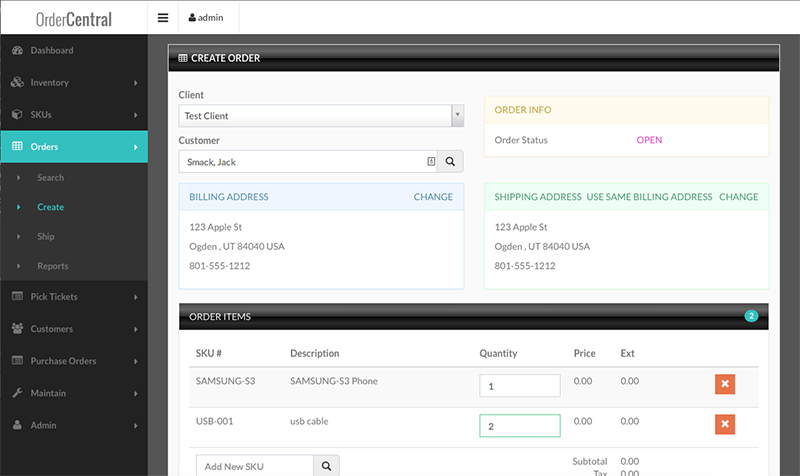Click the SAMSUNG-S3 quantity field

520,386
